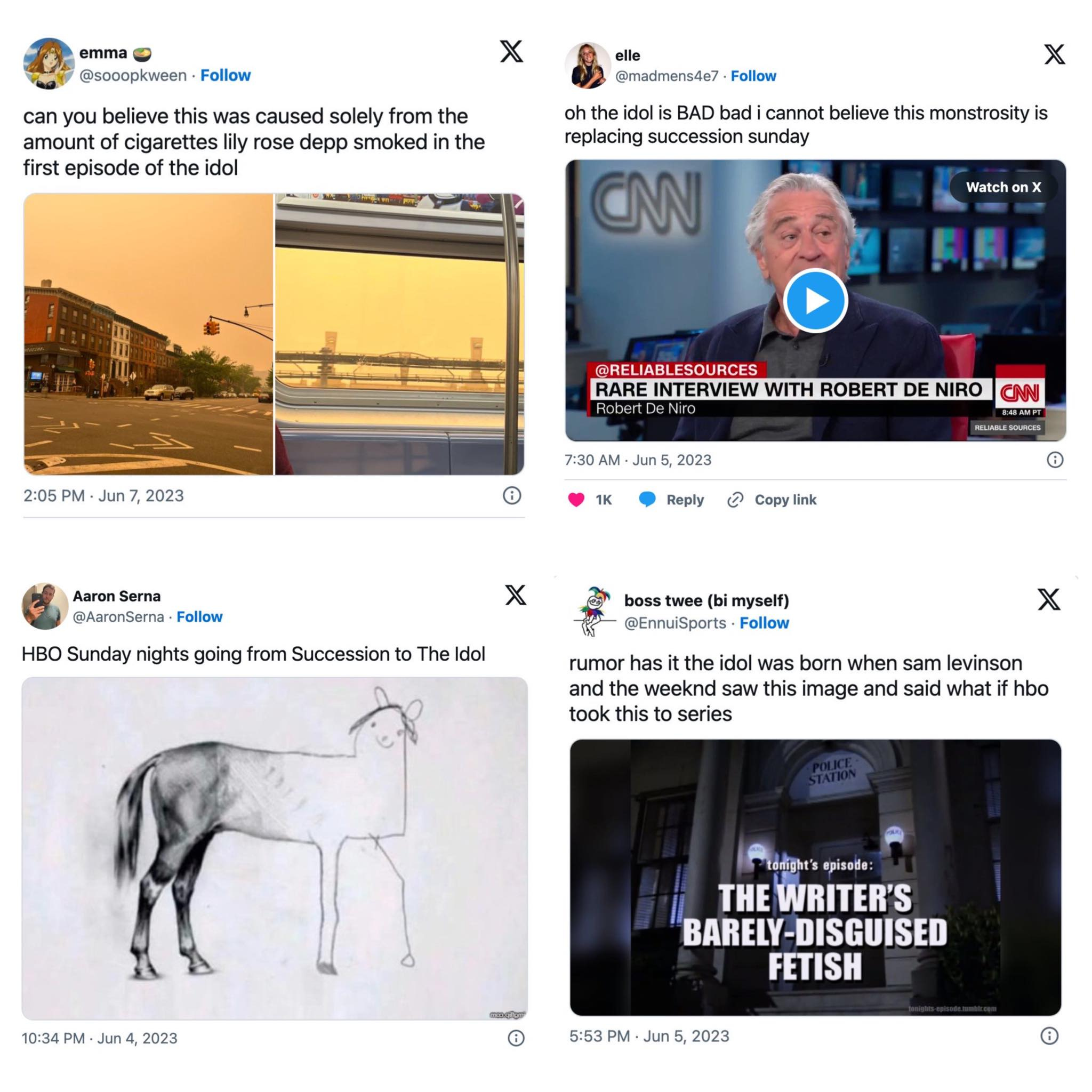Screen dimensions: 1092x1092
Task: Click the X logo on elle's tweet
Action: point(1054,55)
